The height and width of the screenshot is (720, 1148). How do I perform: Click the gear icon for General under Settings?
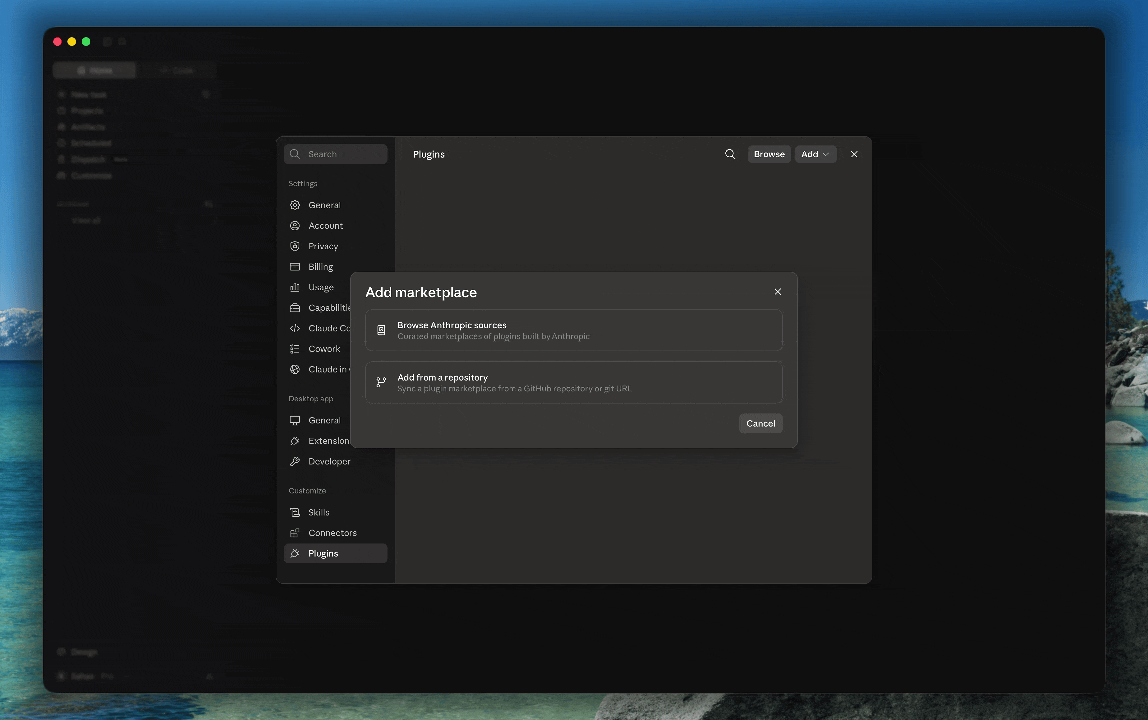click(295, 205)
